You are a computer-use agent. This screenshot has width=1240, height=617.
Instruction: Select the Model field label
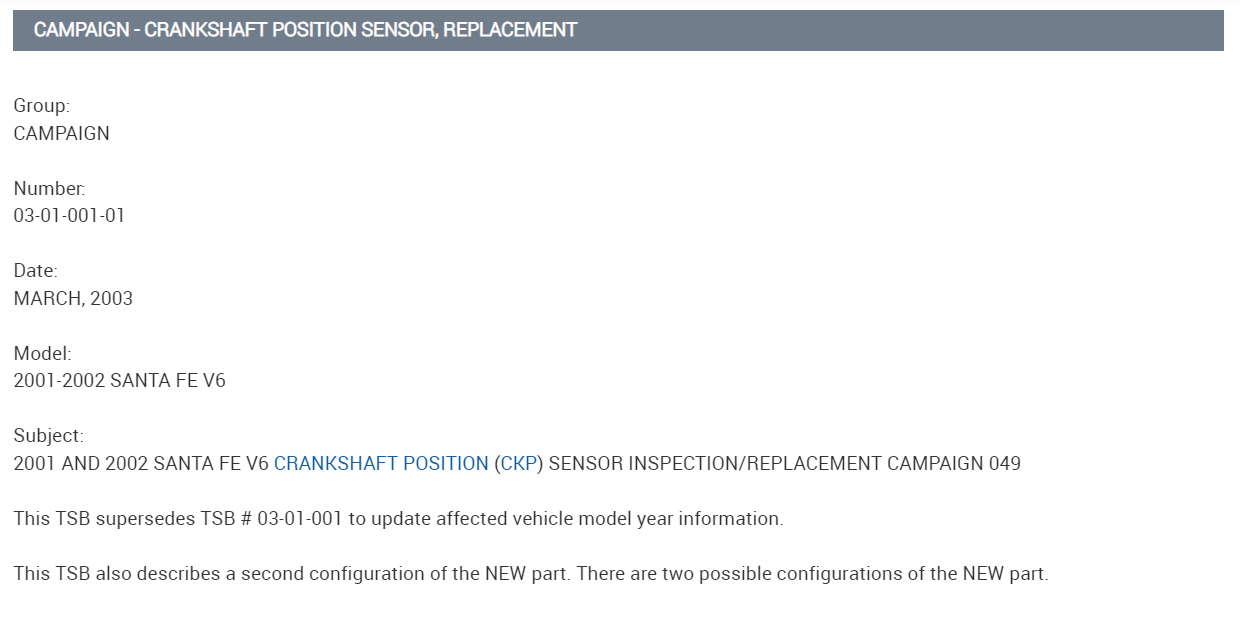(x=42, y=353)
